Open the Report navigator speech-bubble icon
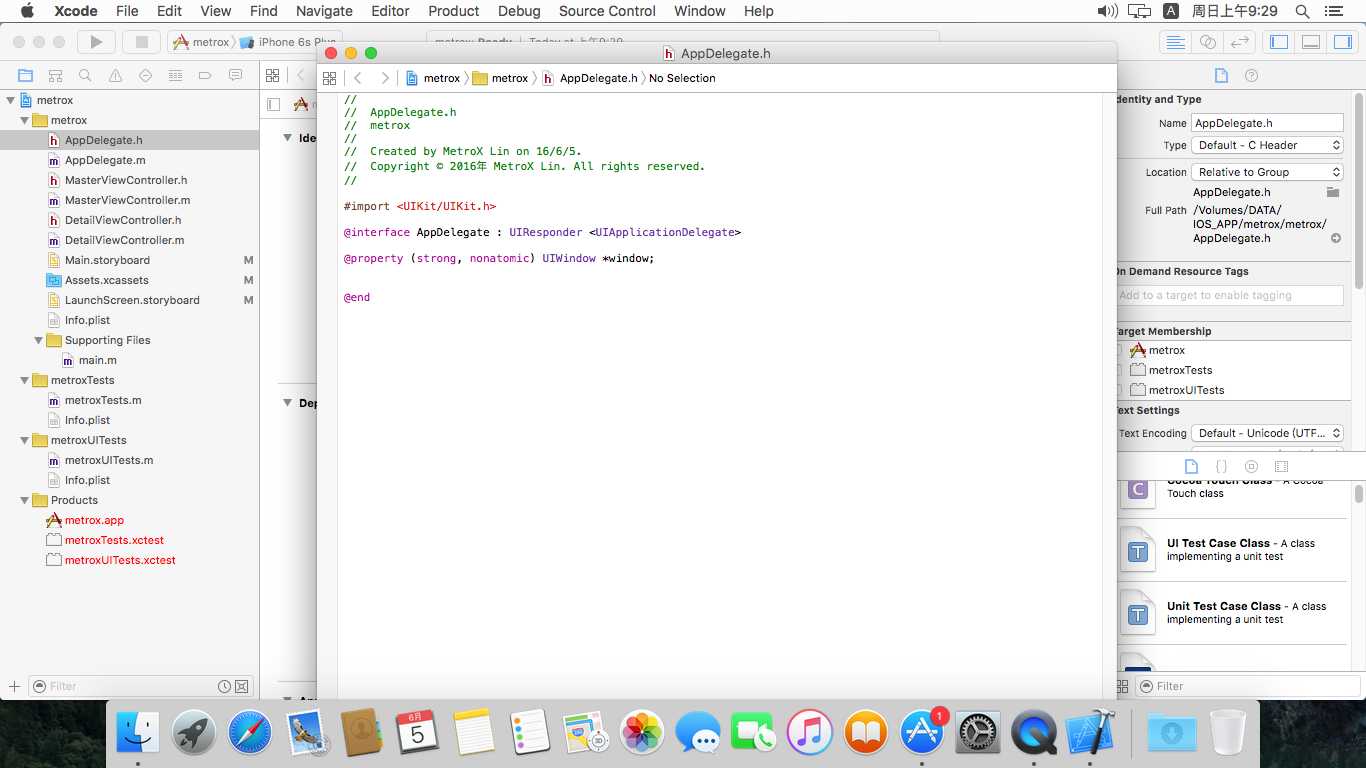Image resolution: width=1366 pixels, height=768 pixels. [x=235, y=75]
